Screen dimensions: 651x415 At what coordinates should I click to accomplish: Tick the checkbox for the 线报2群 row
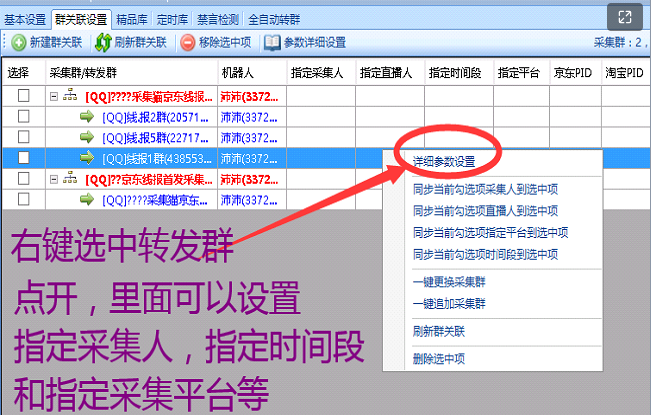[x=23, y=117]
